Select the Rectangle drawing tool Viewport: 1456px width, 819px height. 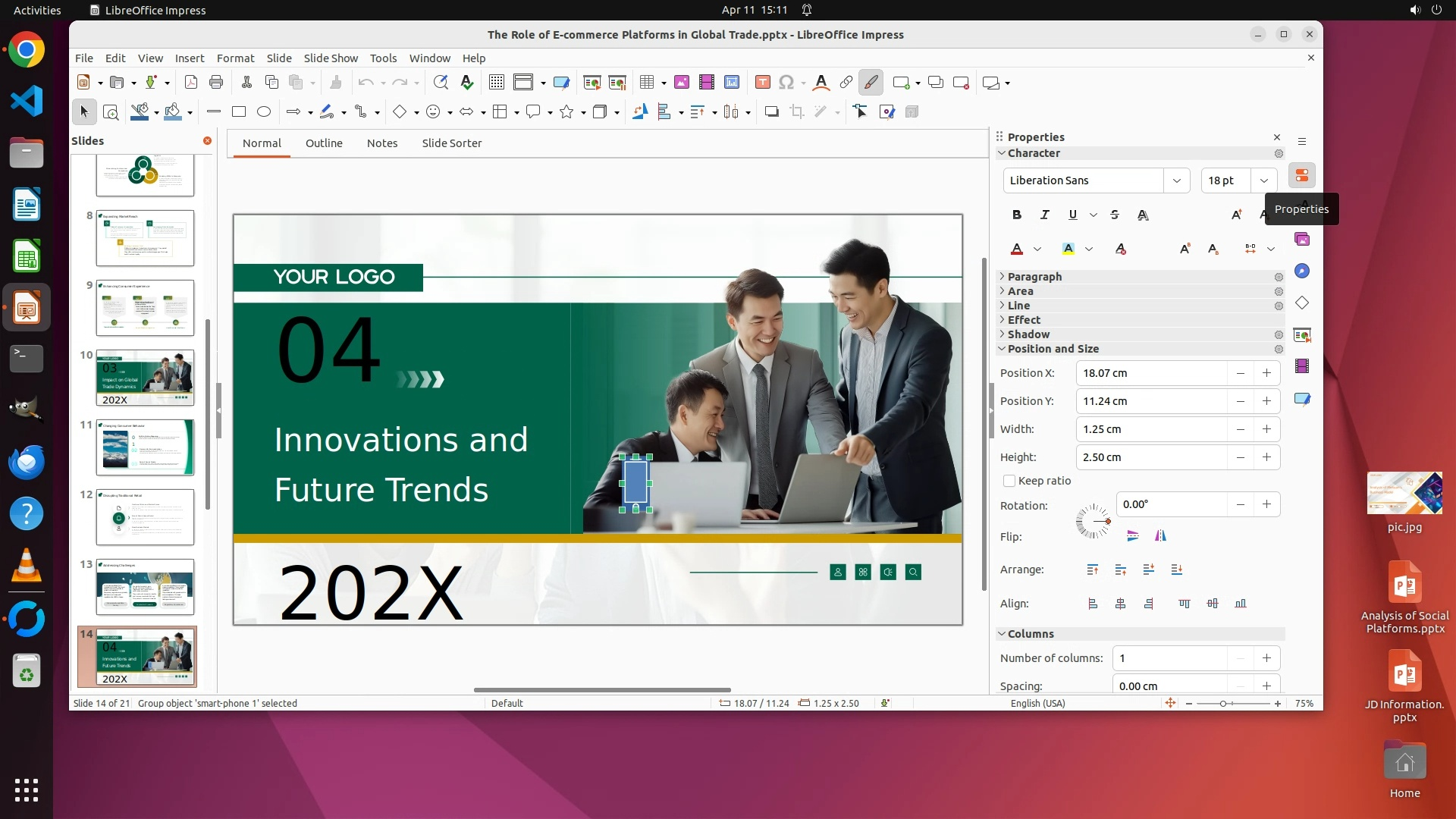[x=239, y=112]
